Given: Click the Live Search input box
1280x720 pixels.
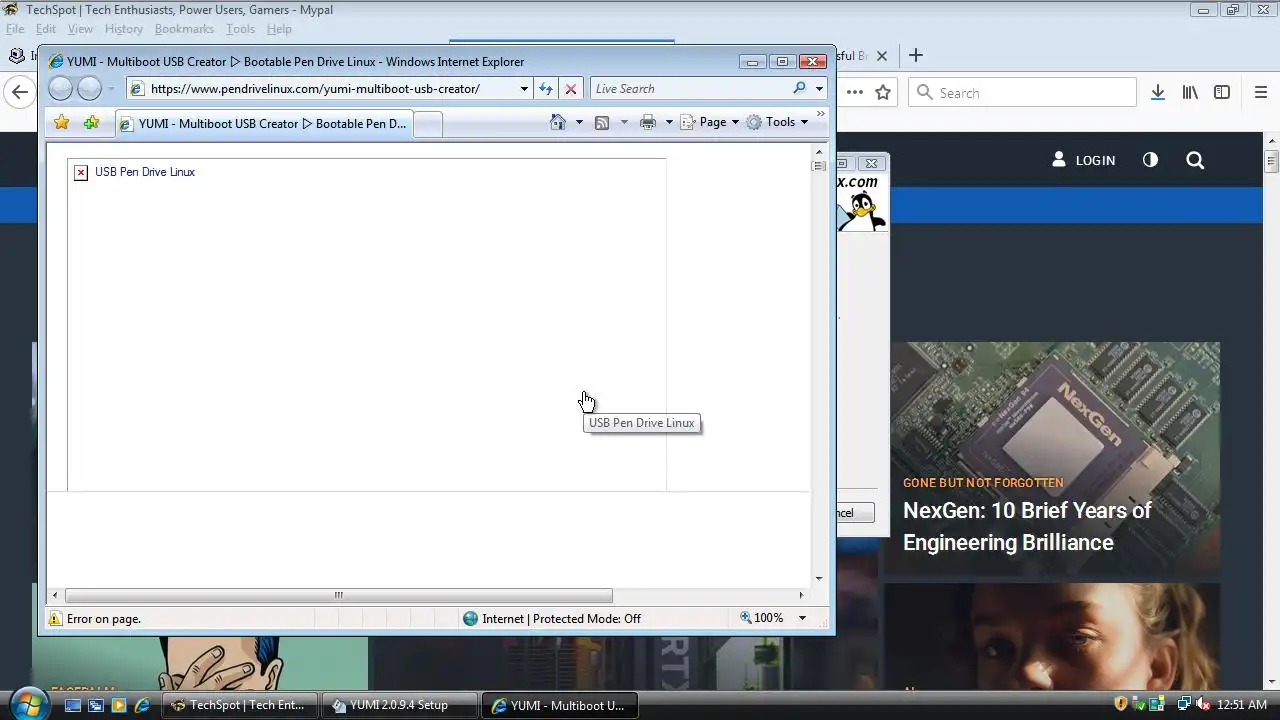Looking at the screenshot, I should pyautogui.click(x=690, y=88).
